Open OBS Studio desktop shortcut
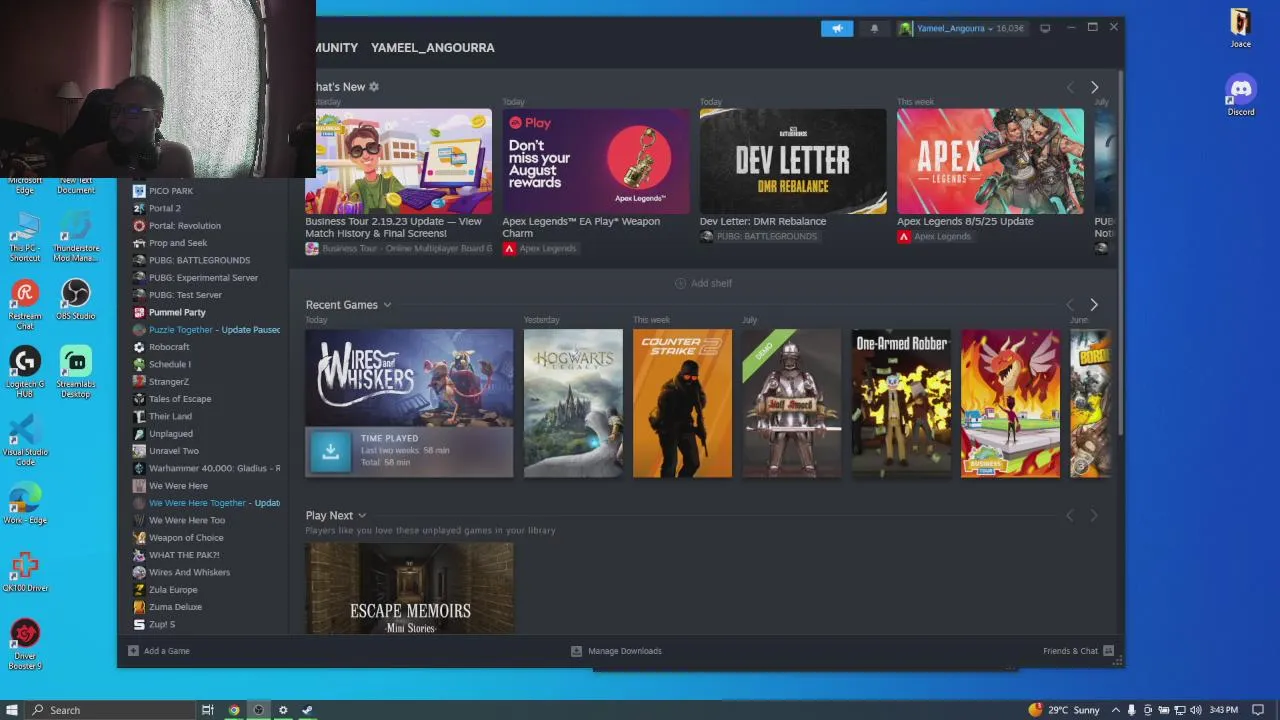1280x720 pixels. tap(75, 300)
